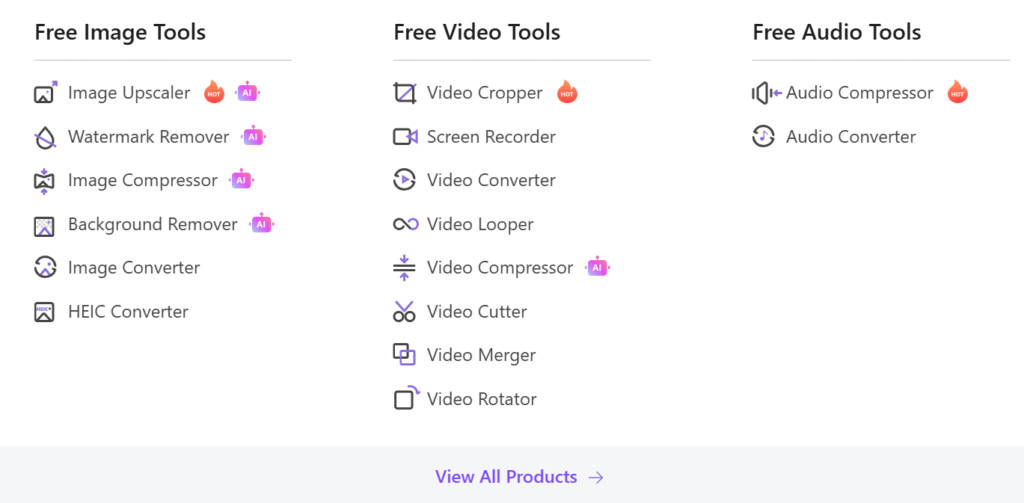The width and height of the screenshot is (1024, 503).
Task: Click View All Products link
Action: click(506, 477)
